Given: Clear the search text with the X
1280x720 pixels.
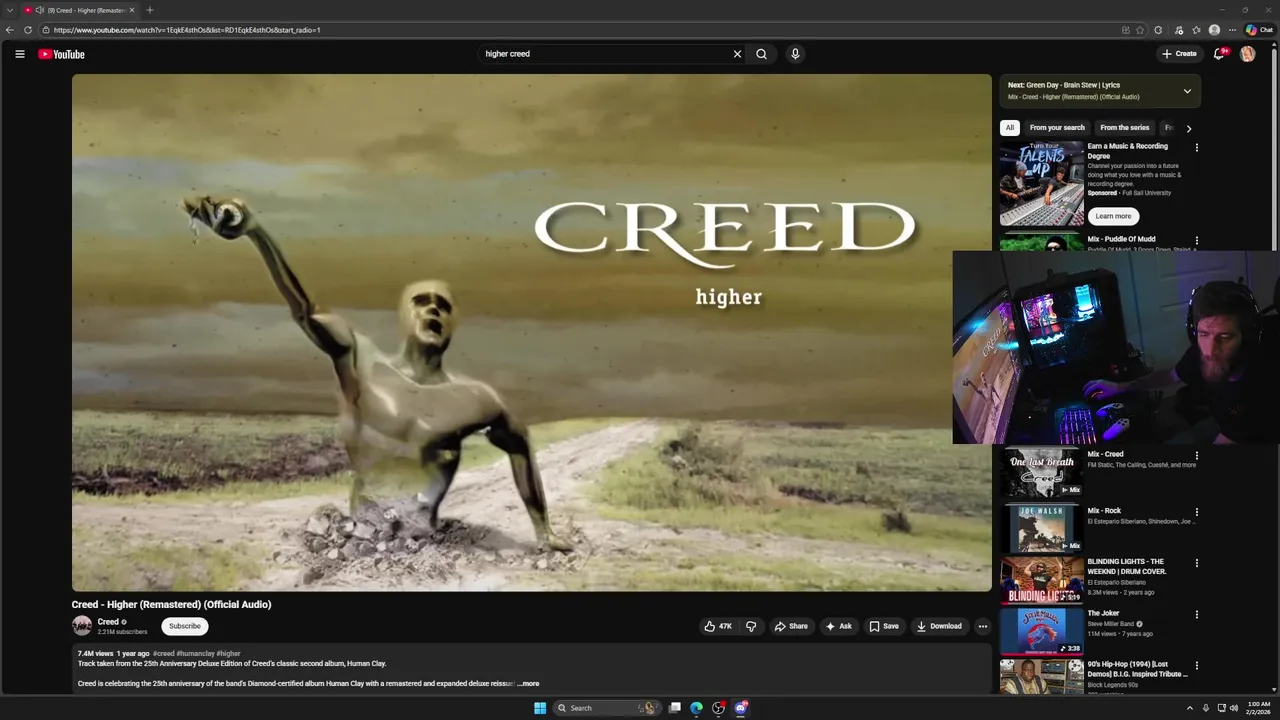Looking at the screenshot, I should point(737,54).
